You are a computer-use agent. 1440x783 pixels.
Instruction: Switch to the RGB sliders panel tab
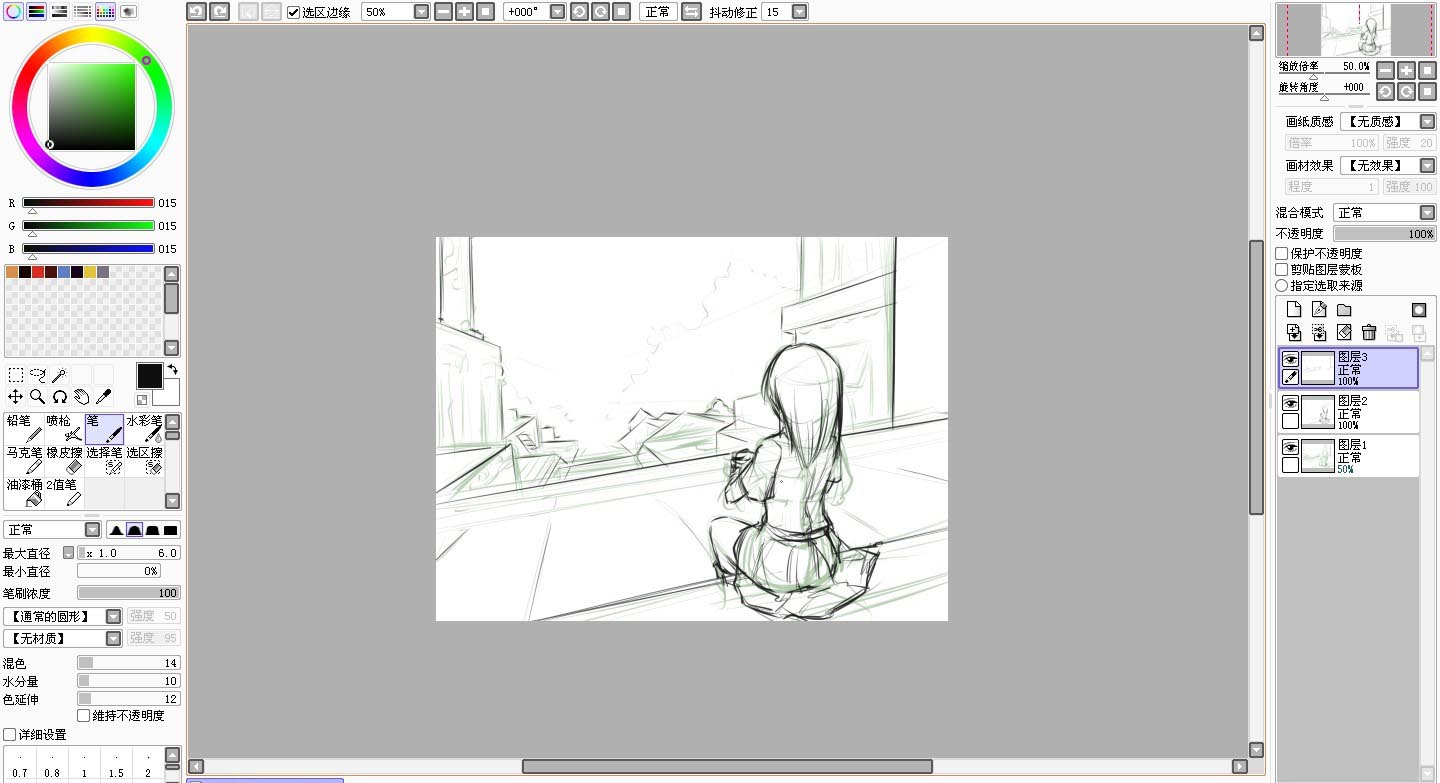pyautogui.click(x=37, y=12)
